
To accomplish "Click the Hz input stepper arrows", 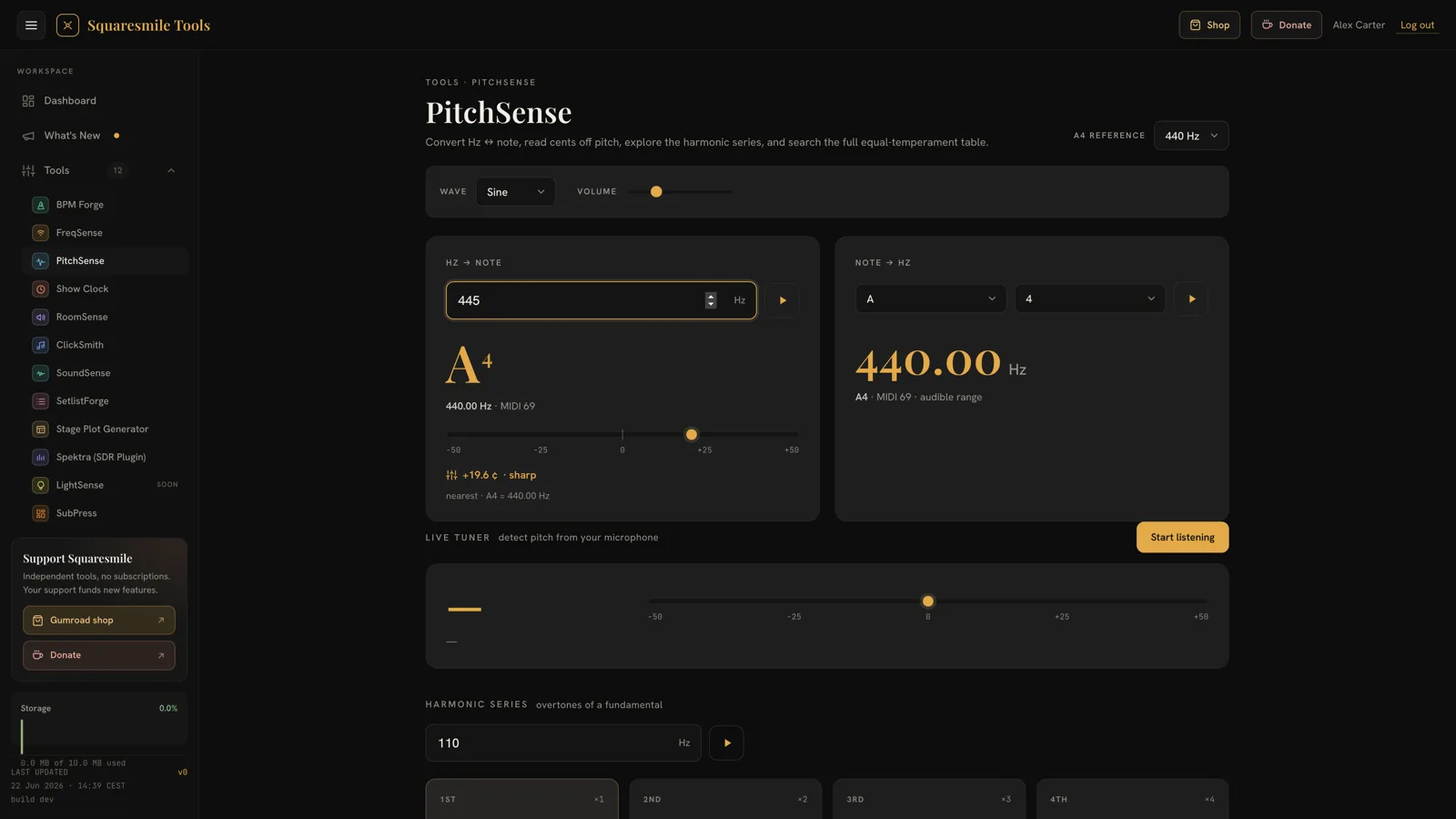I will point(711,300).
